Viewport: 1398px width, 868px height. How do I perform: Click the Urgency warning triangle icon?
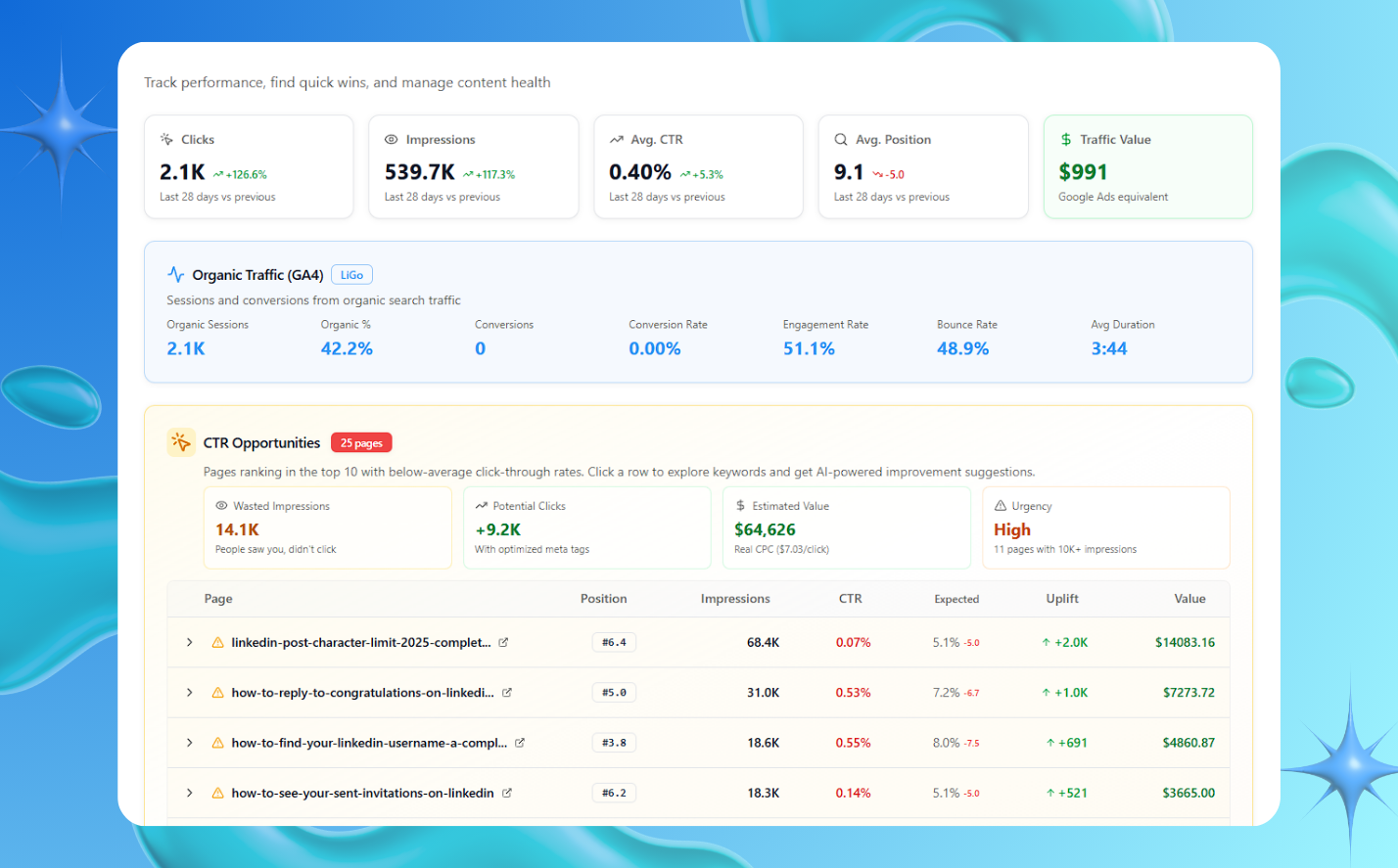click(x=1001, y=506)
